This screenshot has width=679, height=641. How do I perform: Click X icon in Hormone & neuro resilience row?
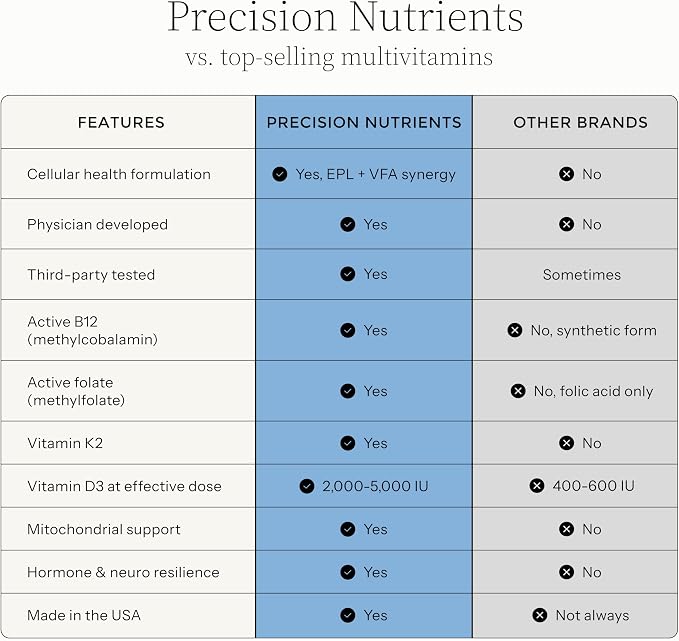(566, 572)
